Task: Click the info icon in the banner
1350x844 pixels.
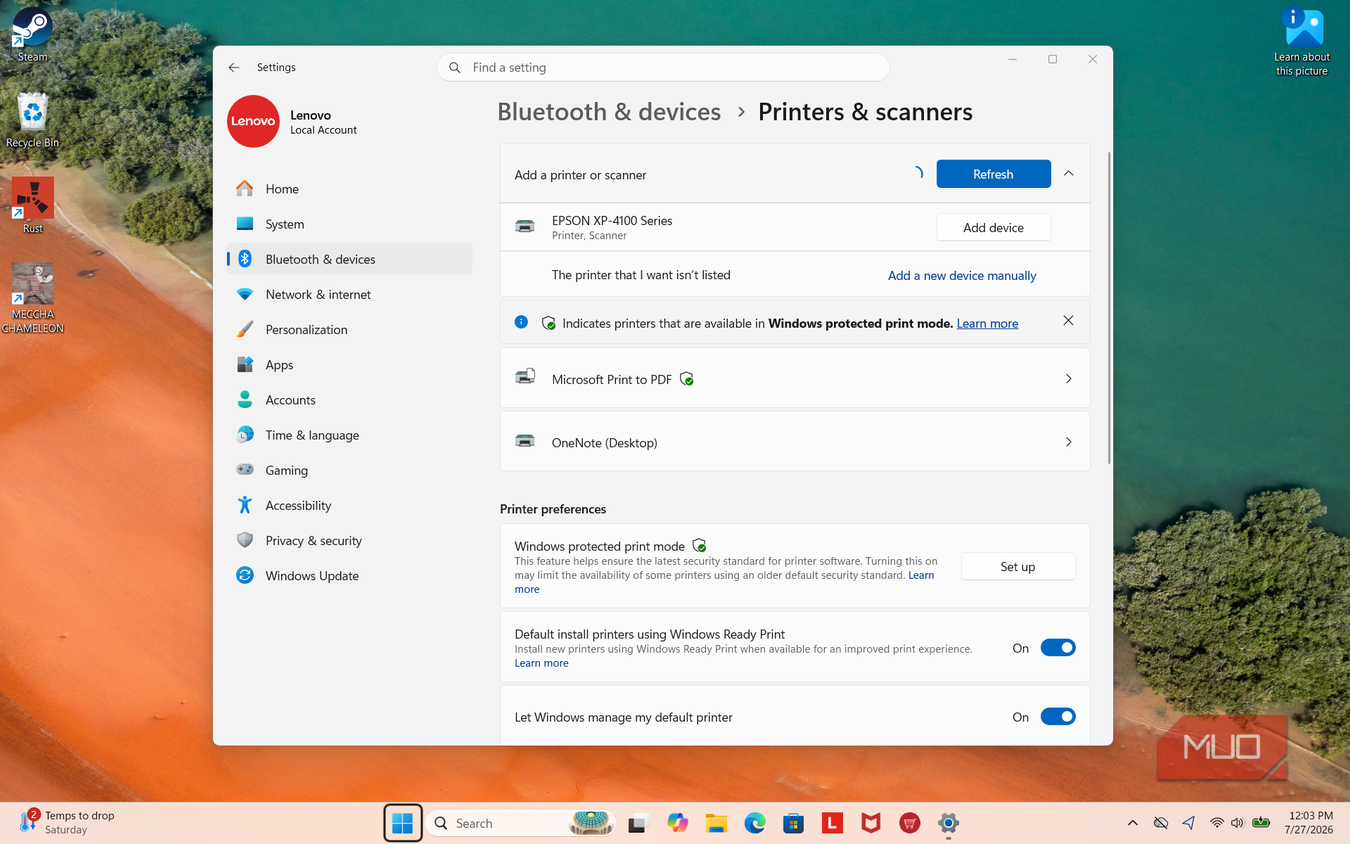Action: [x=521, y=322]
